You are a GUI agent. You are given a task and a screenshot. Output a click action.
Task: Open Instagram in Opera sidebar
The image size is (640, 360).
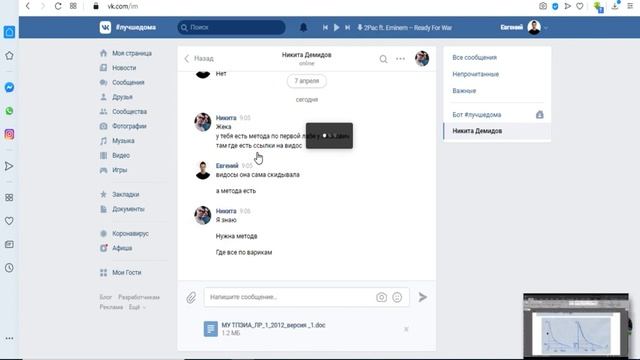pyautogui.click(x=9, y=134)
